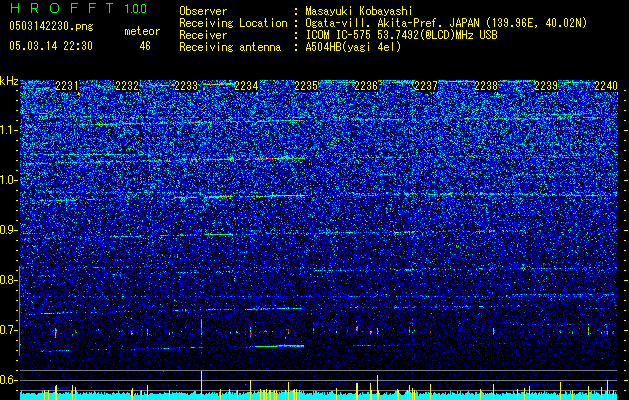The width and height of the screenshot is (629, 400).
Task: Click the Receiving antenna label
Action: click(x=230, y=47)
